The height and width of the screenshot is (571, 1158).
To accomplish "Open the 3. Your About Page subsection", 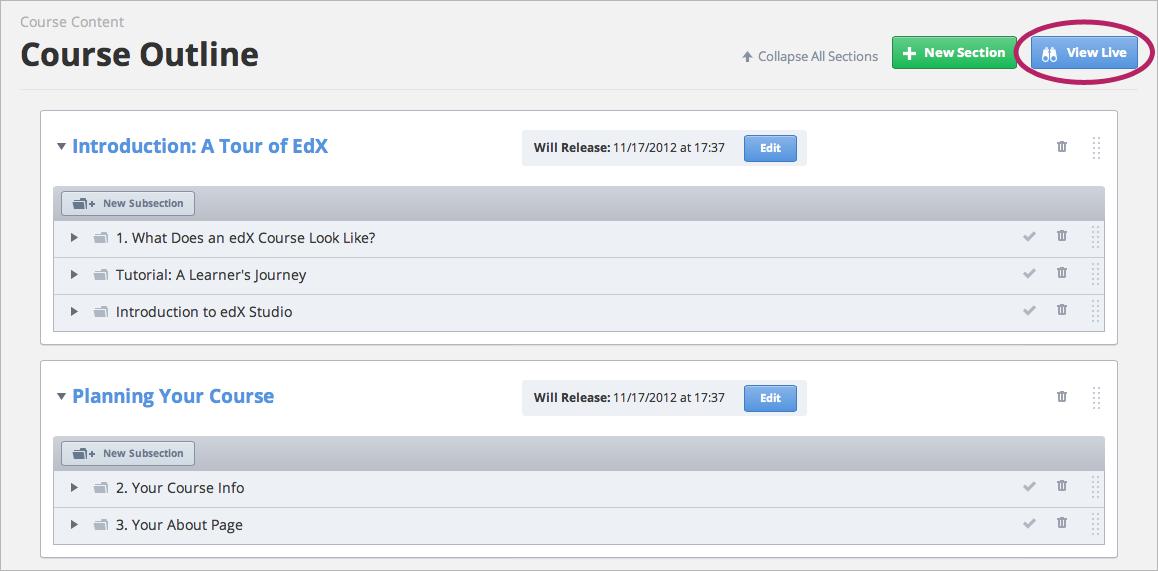I will 179,525.
